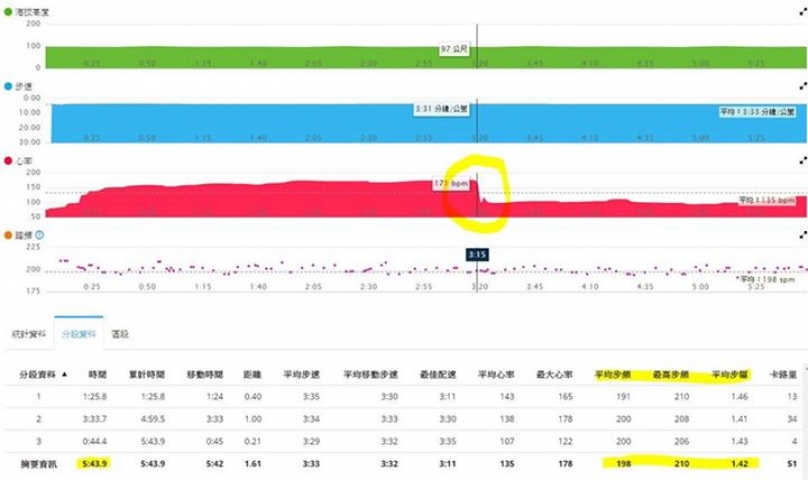Viewport: 808px width, 480px height.
Task: Click lap 2 time value 3:33.7
Action: point(94,419)
